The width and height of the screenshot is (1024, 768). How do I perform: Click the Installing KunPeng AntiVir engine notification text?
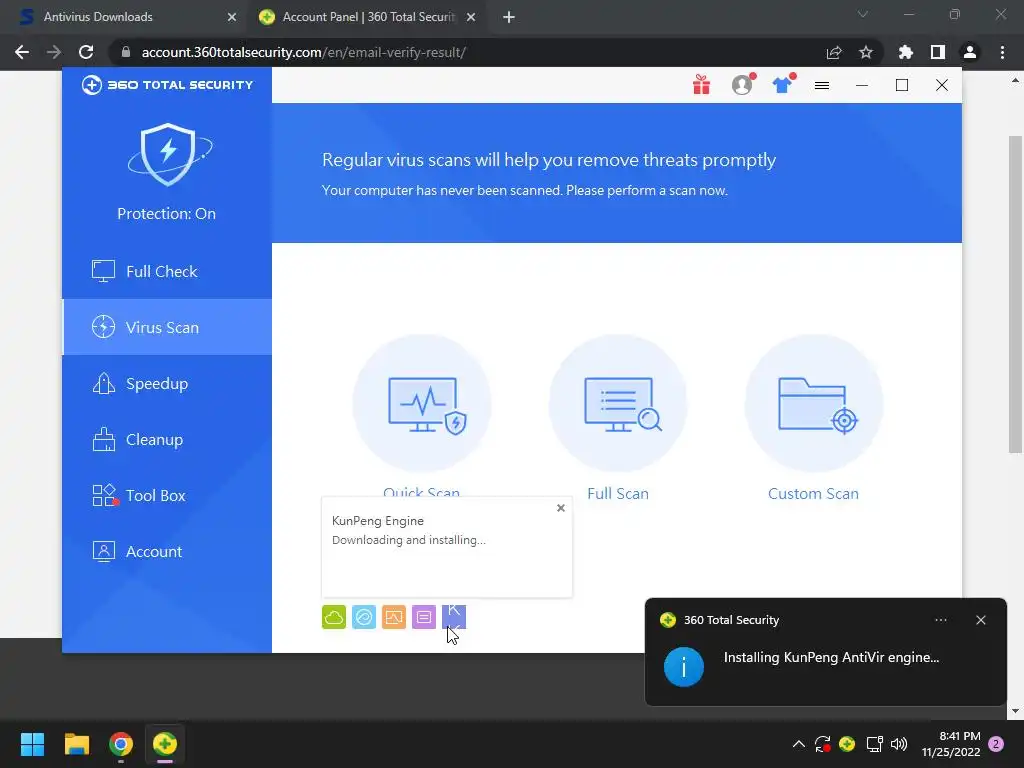point(831,658)
